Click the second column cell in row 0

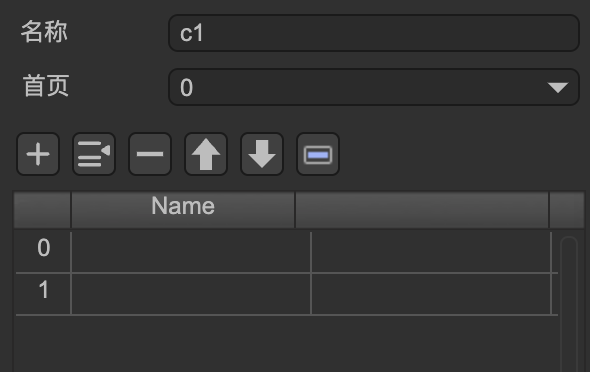[431, 252]
